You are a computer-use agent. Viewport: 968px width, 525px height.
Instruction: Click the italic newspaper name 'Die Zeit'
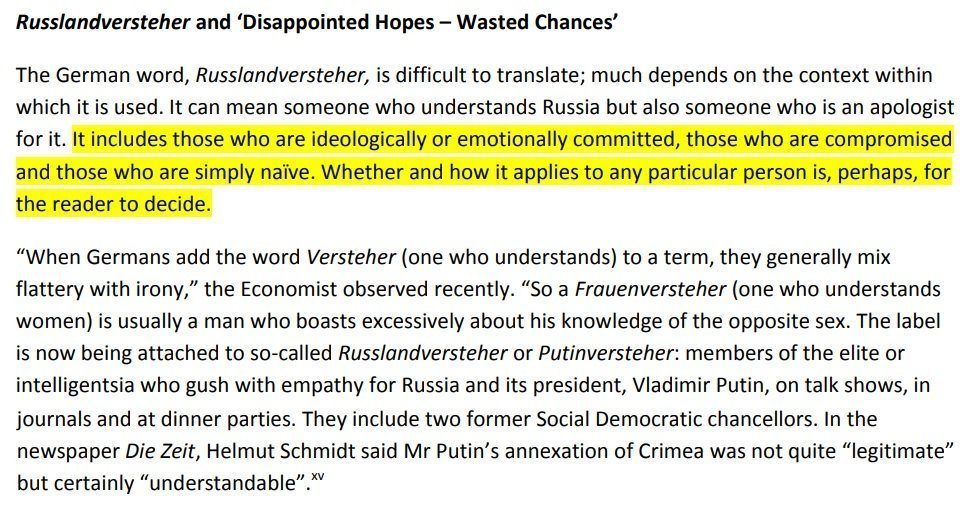[161, 451]
